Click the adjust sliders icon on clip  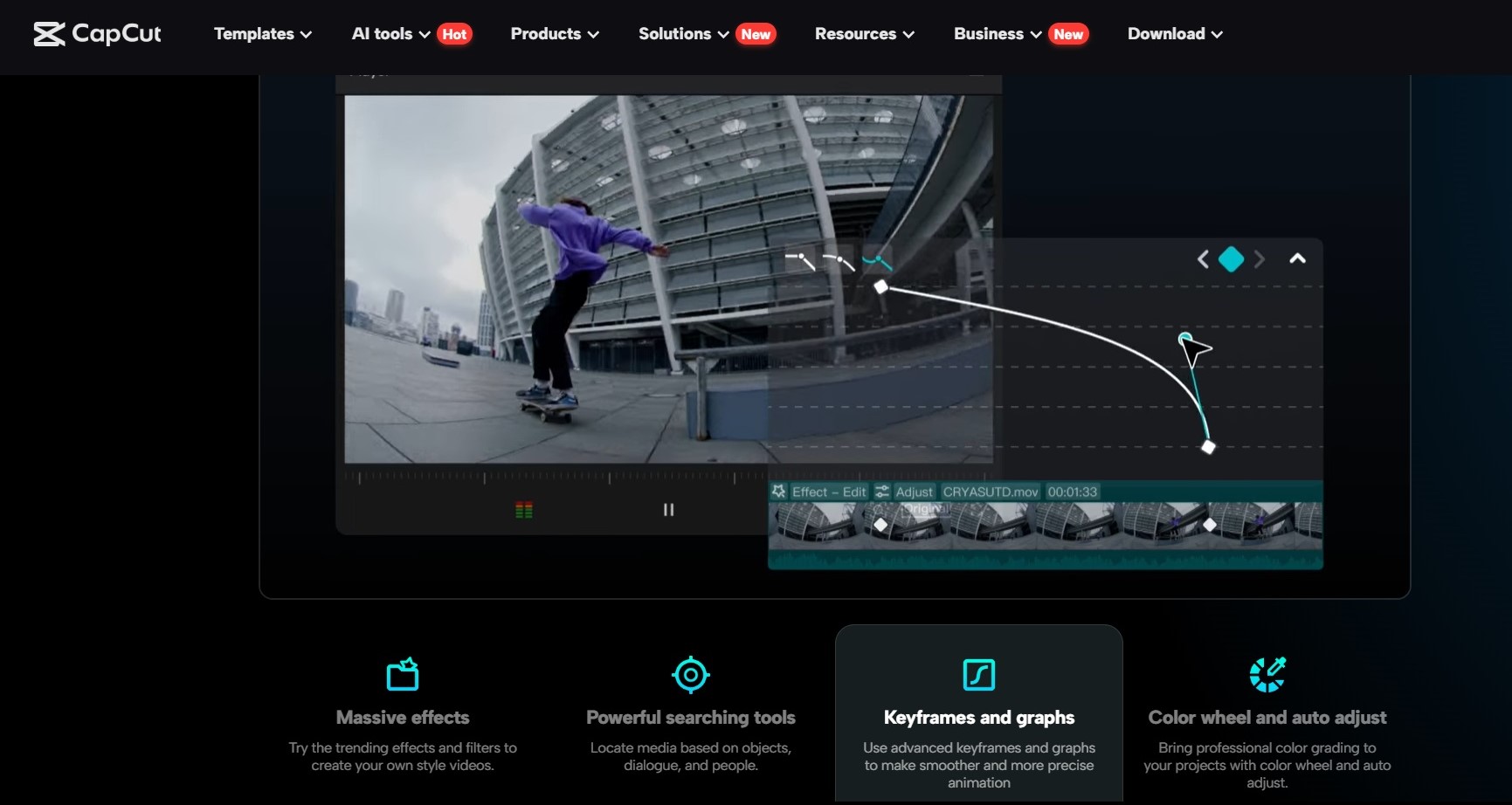(882, 492)
